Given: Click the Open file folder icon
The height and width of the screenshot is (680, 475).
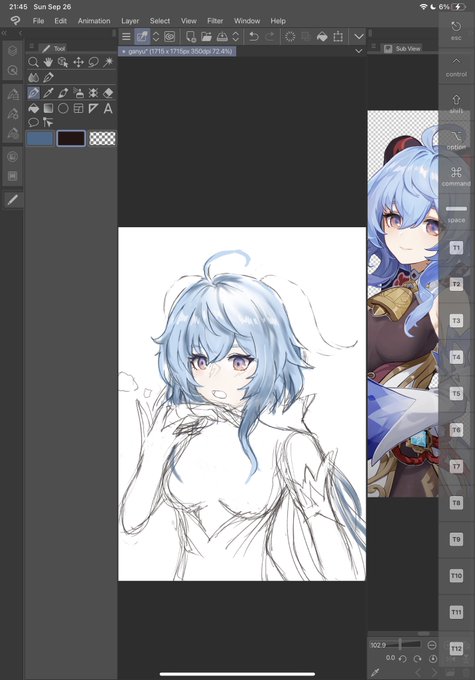Looking at the screenshot, I should coord(206,37).
